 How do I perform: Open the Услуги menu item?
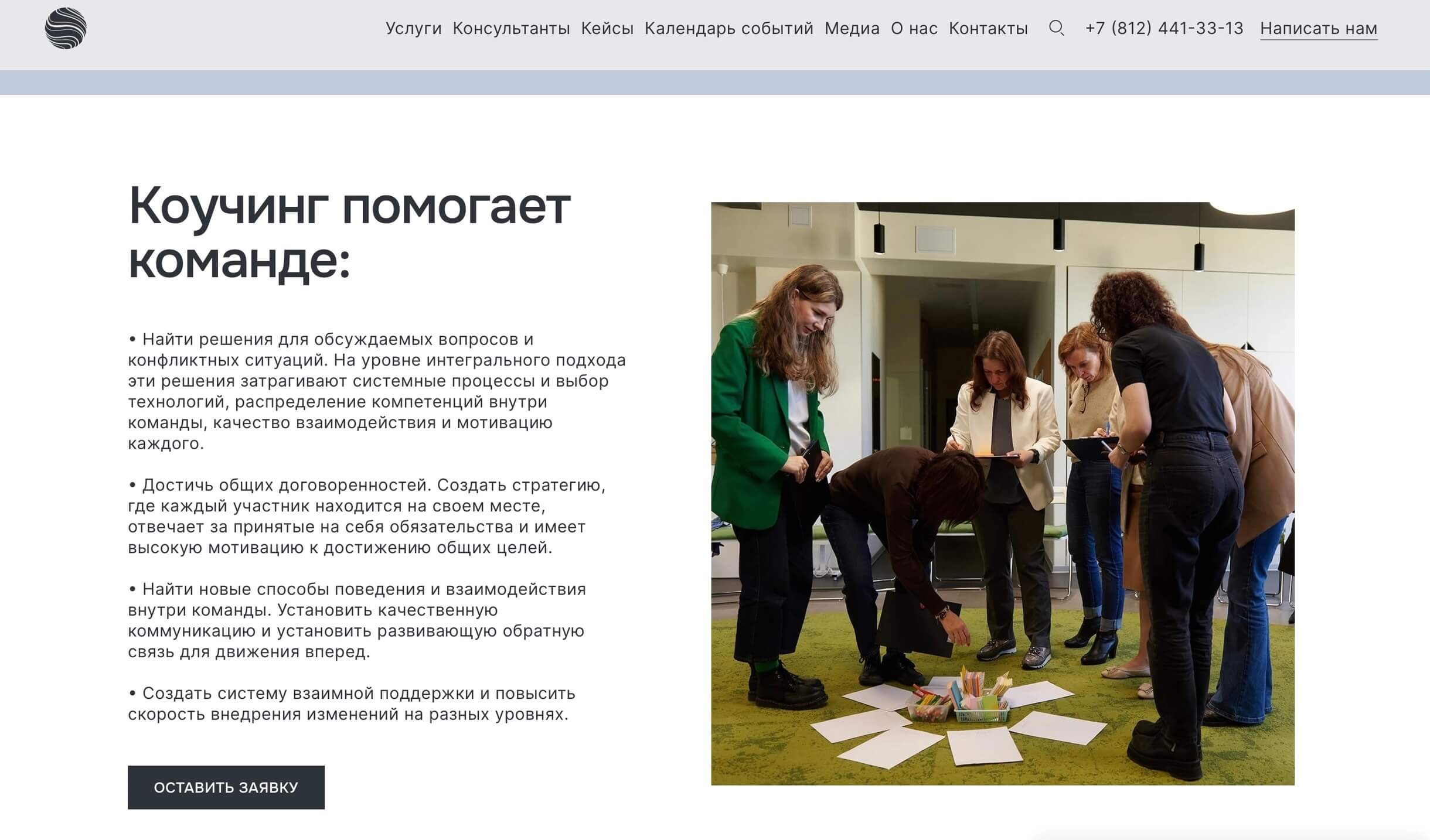coord(413,28)
